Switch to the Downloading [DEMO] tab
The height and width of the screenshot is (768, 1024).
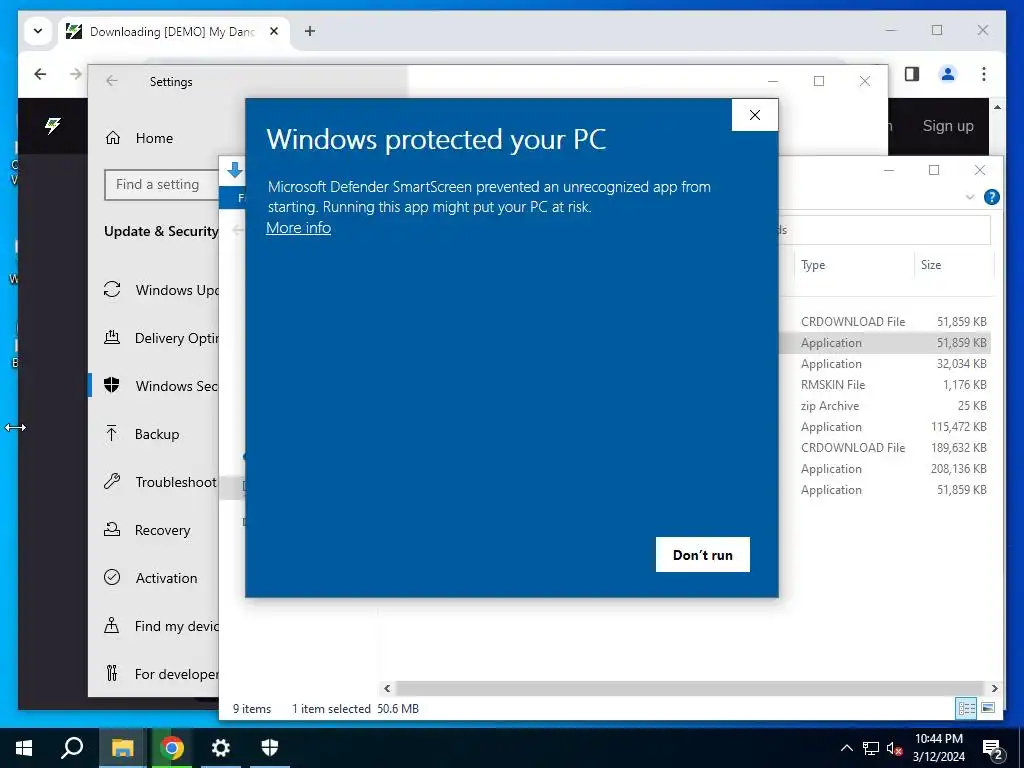(x=172, y=31)
